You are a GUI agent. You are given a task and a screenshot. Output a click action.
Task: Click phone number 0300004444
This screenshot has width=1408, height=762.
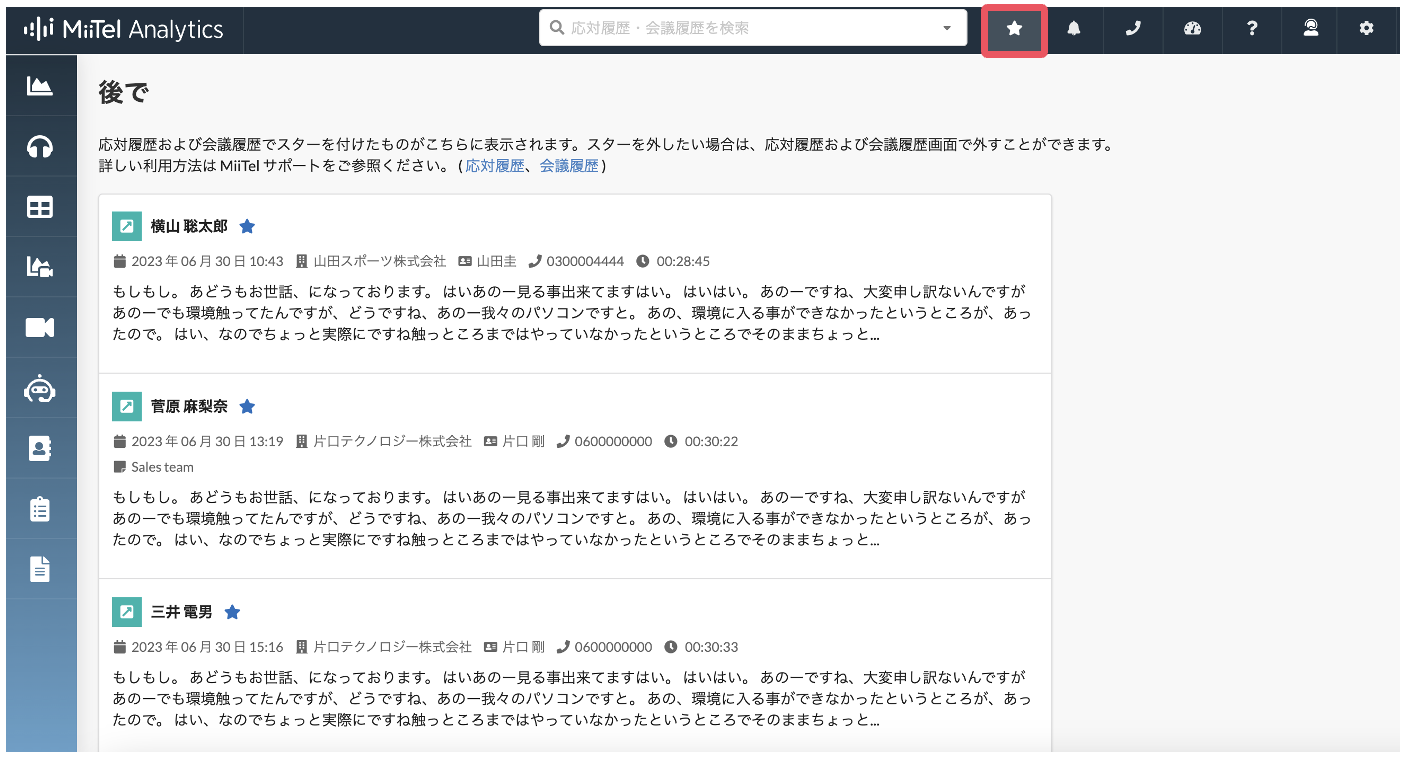pos(585,261)
